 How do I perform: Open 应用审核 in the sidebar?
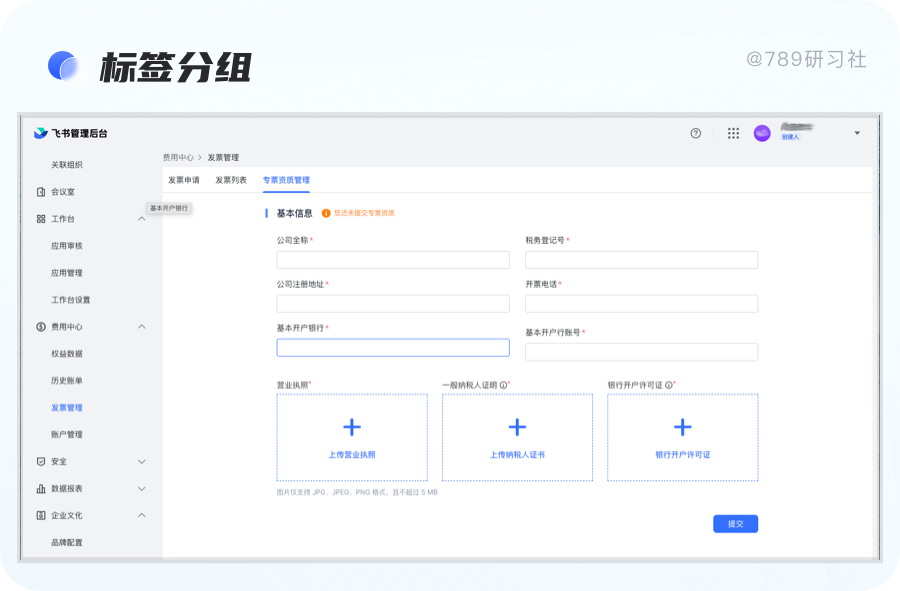coord(67,246)
